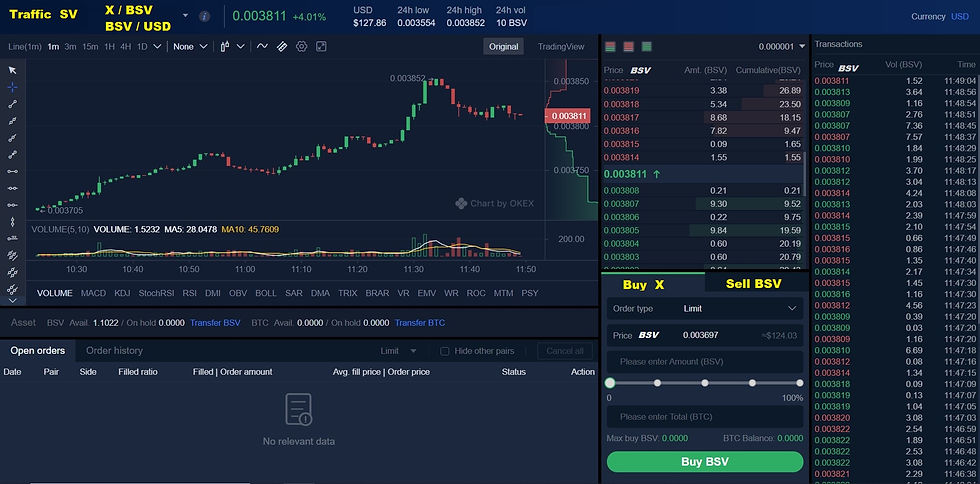Screen dimensions: 980x484
Task: Open the 0.000001 depth precision dropdown
Action: tap(782, 46)
